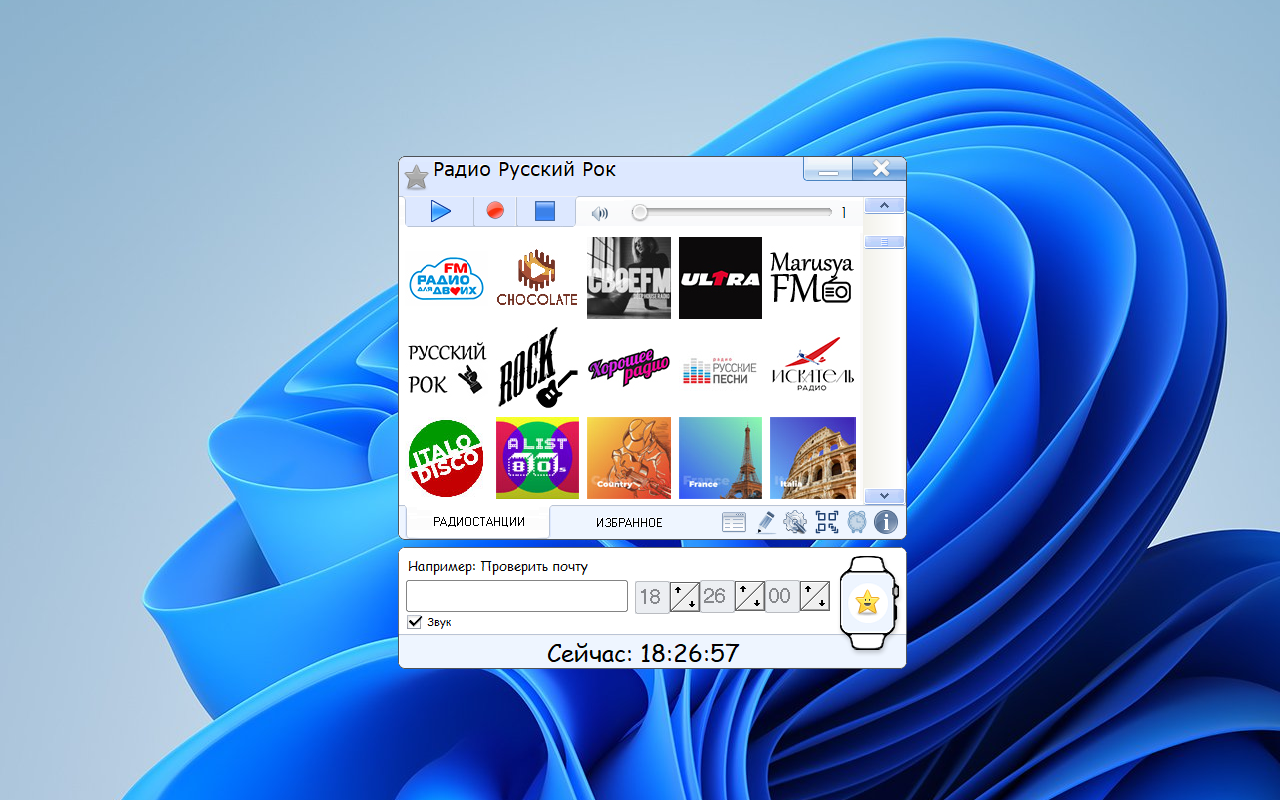Select the Радио для двоих FM station

[447, 279]
